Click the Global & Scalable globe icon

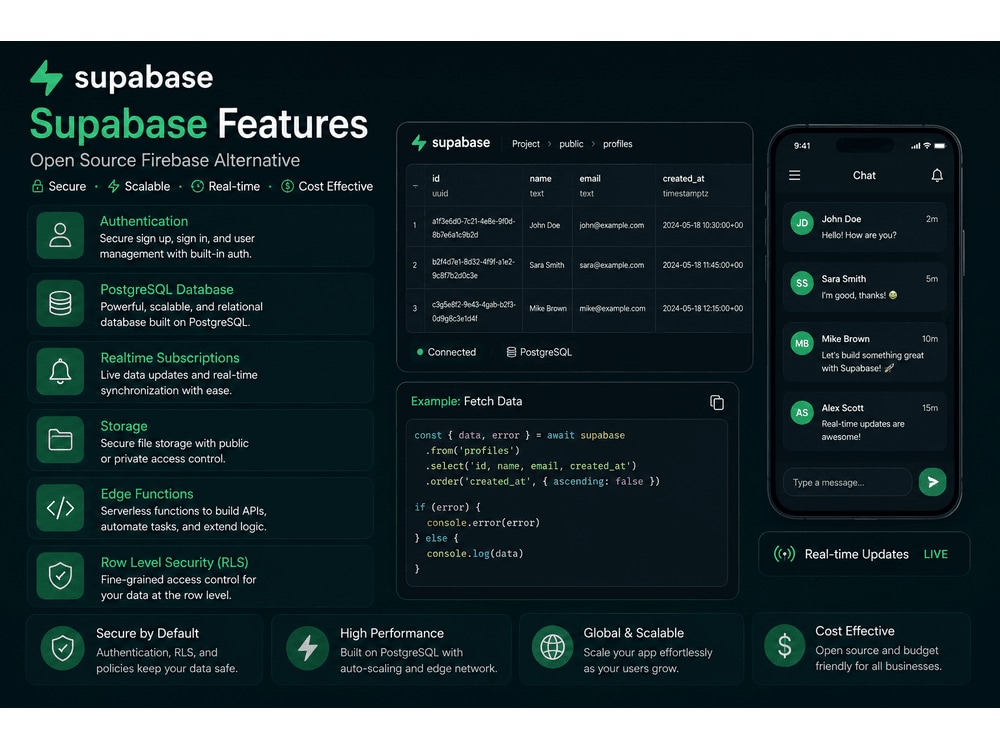click(552, 647)
